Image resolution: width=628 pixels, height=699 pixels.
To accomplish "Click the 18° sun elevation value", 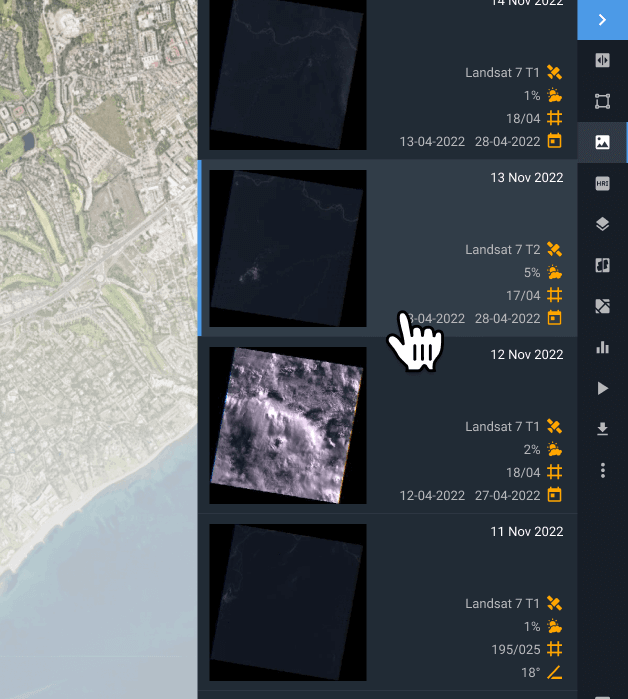I will [530, 673].
